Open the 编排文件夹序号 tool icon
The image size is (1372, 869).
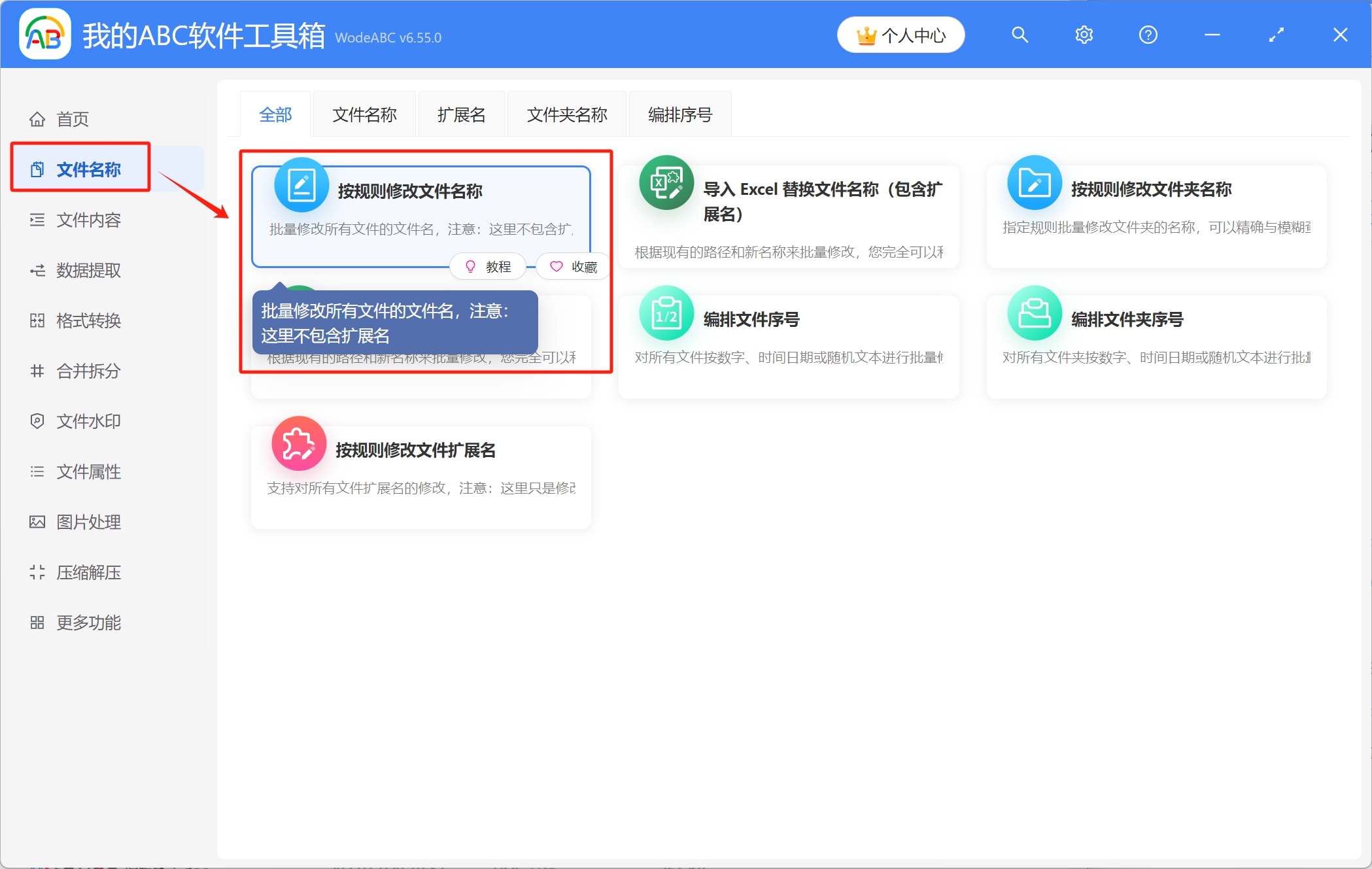(x=1034, y=313)
